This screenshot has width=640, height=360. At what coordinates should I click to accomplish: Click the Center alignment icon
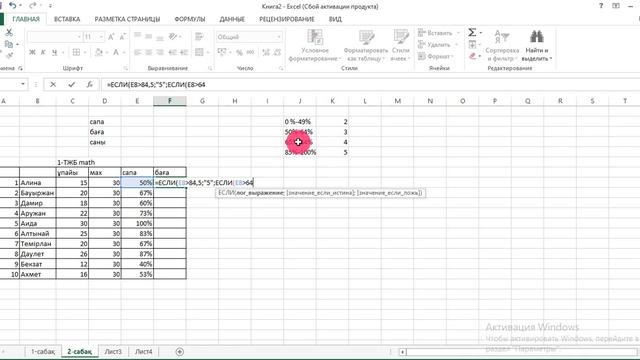pos(149,52)
